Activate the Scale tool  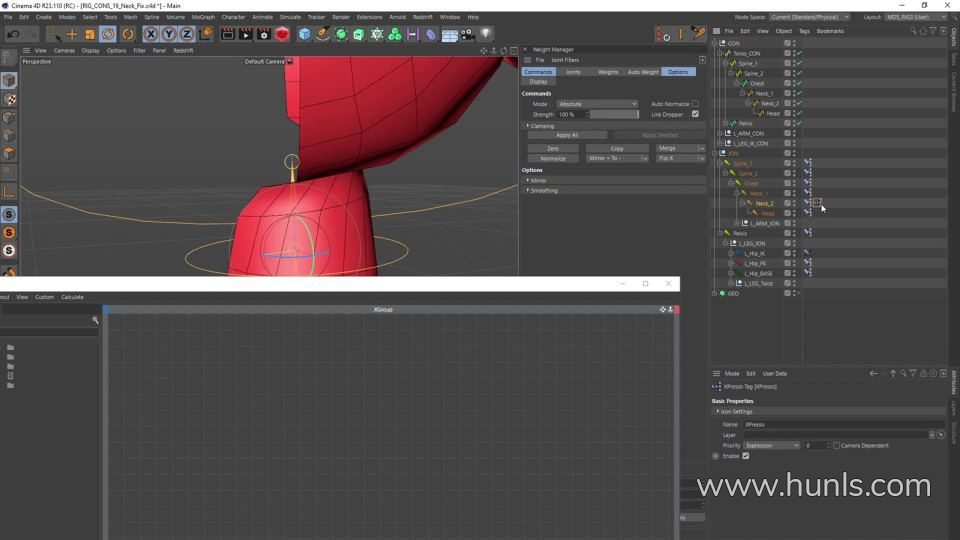[90, 34]
